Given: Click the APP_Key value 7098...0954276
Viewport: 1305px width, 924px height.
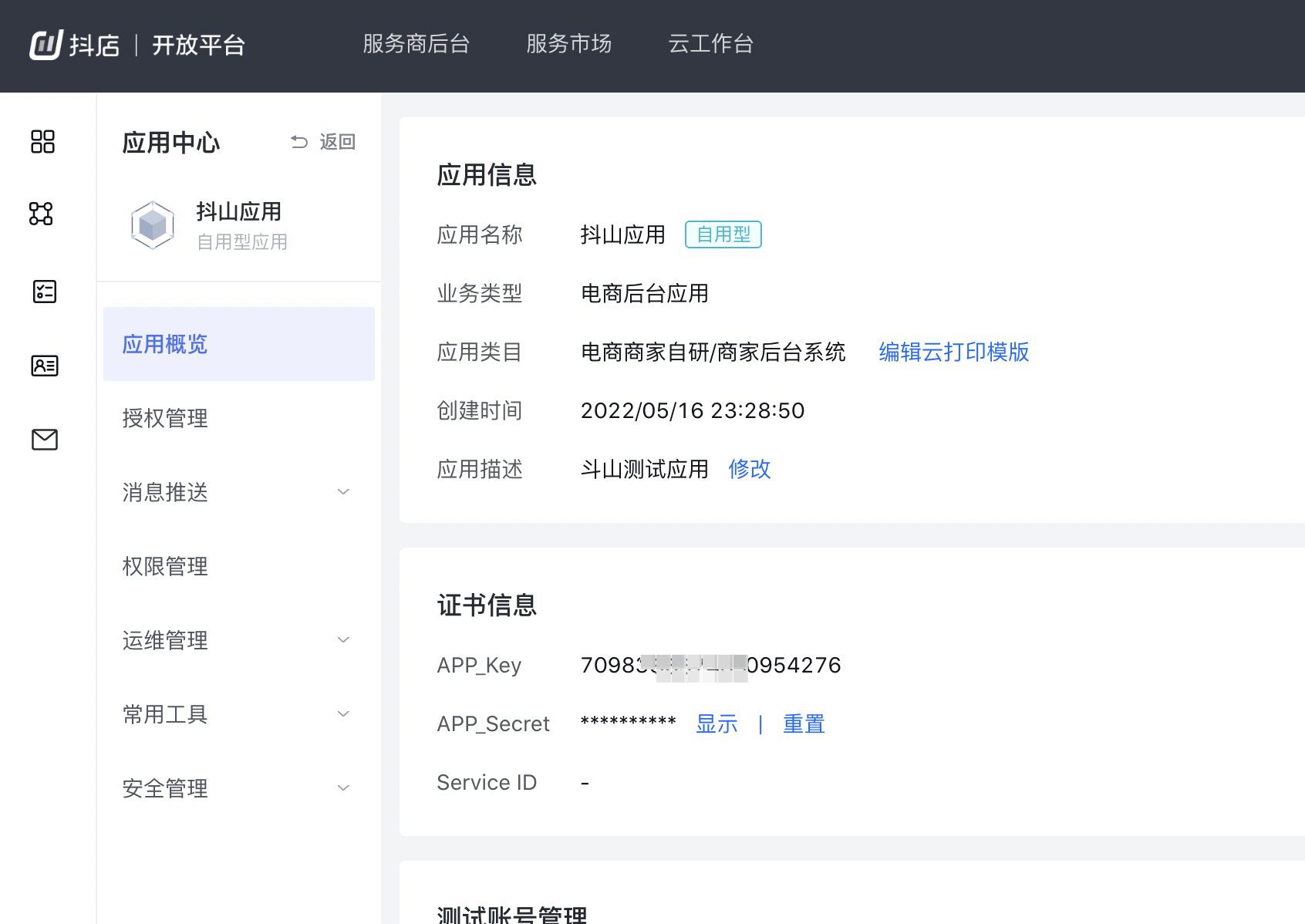Looking at the screenshot, I should pyautogui.click(x=710, y=665).
